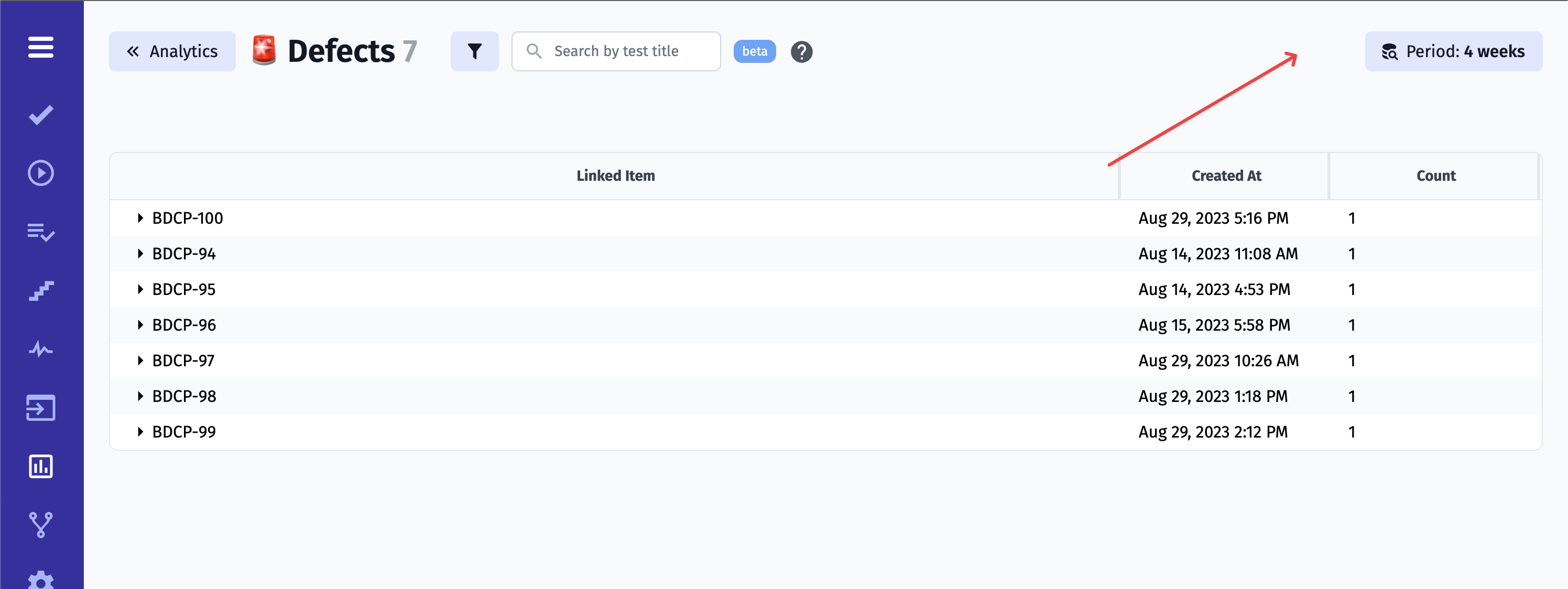Sort by the Count column header
The height and width of the screenshot is (589, 1568).
[x=1435, y=176]
